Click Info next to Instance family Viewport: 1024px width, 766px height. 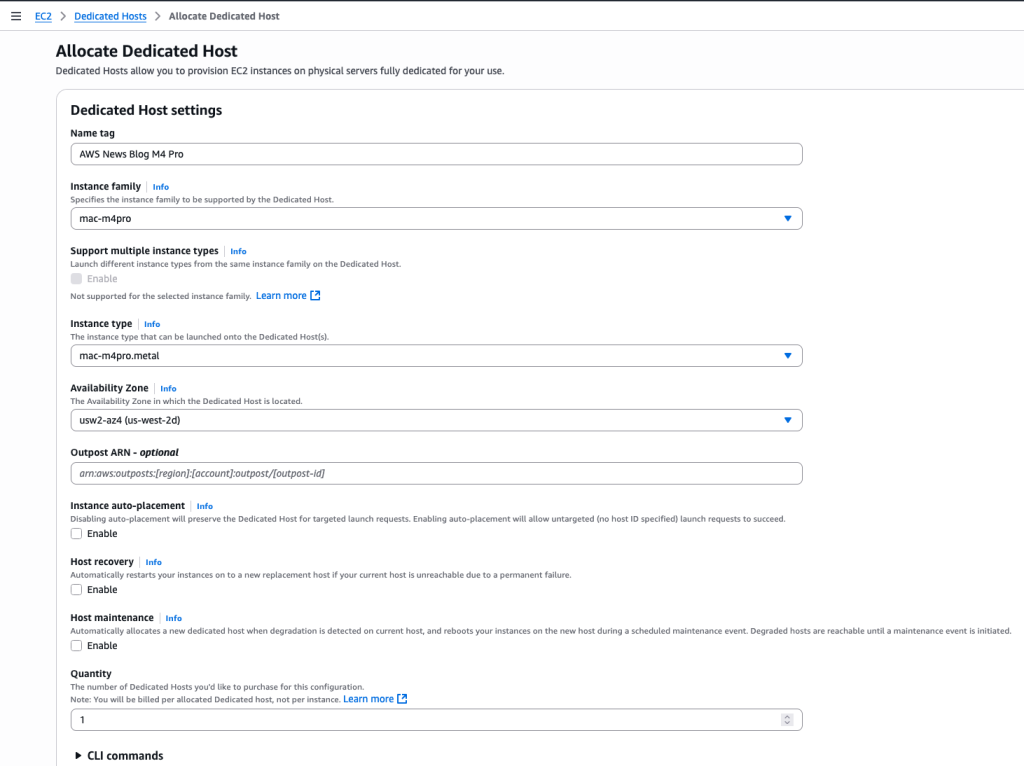160,187
